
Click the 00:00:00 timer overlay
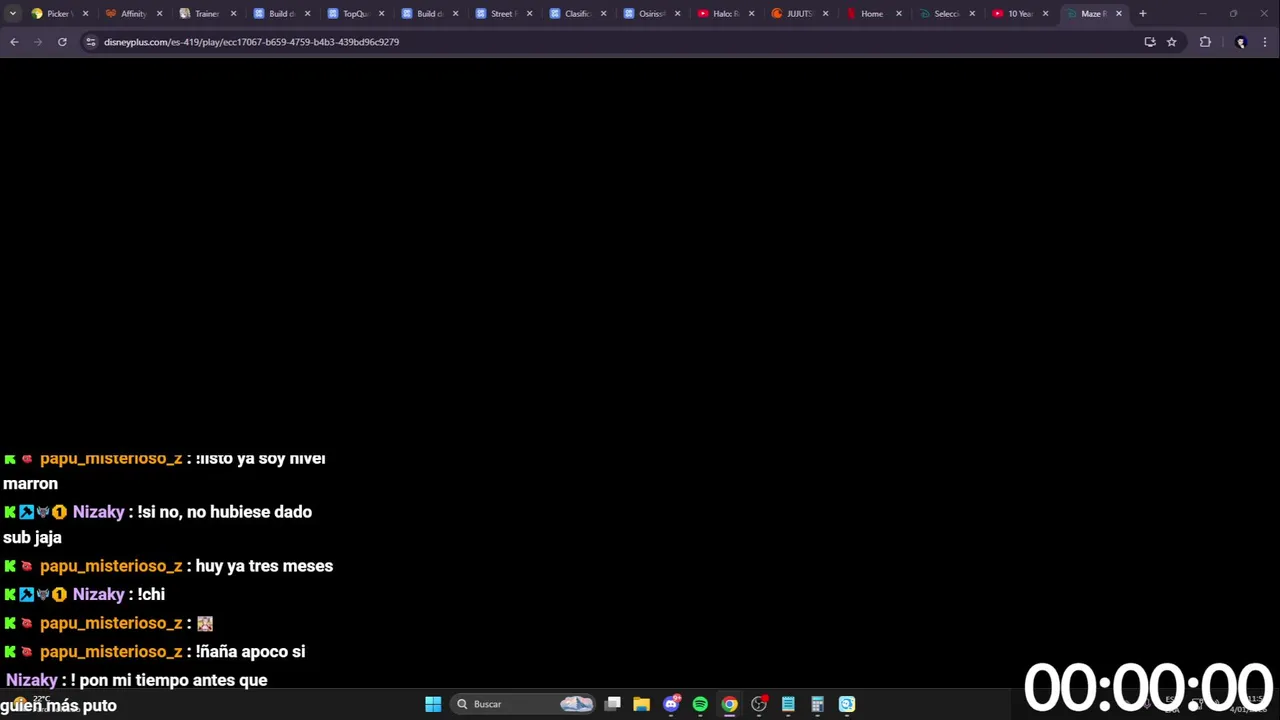click(x=1147, y=688)
